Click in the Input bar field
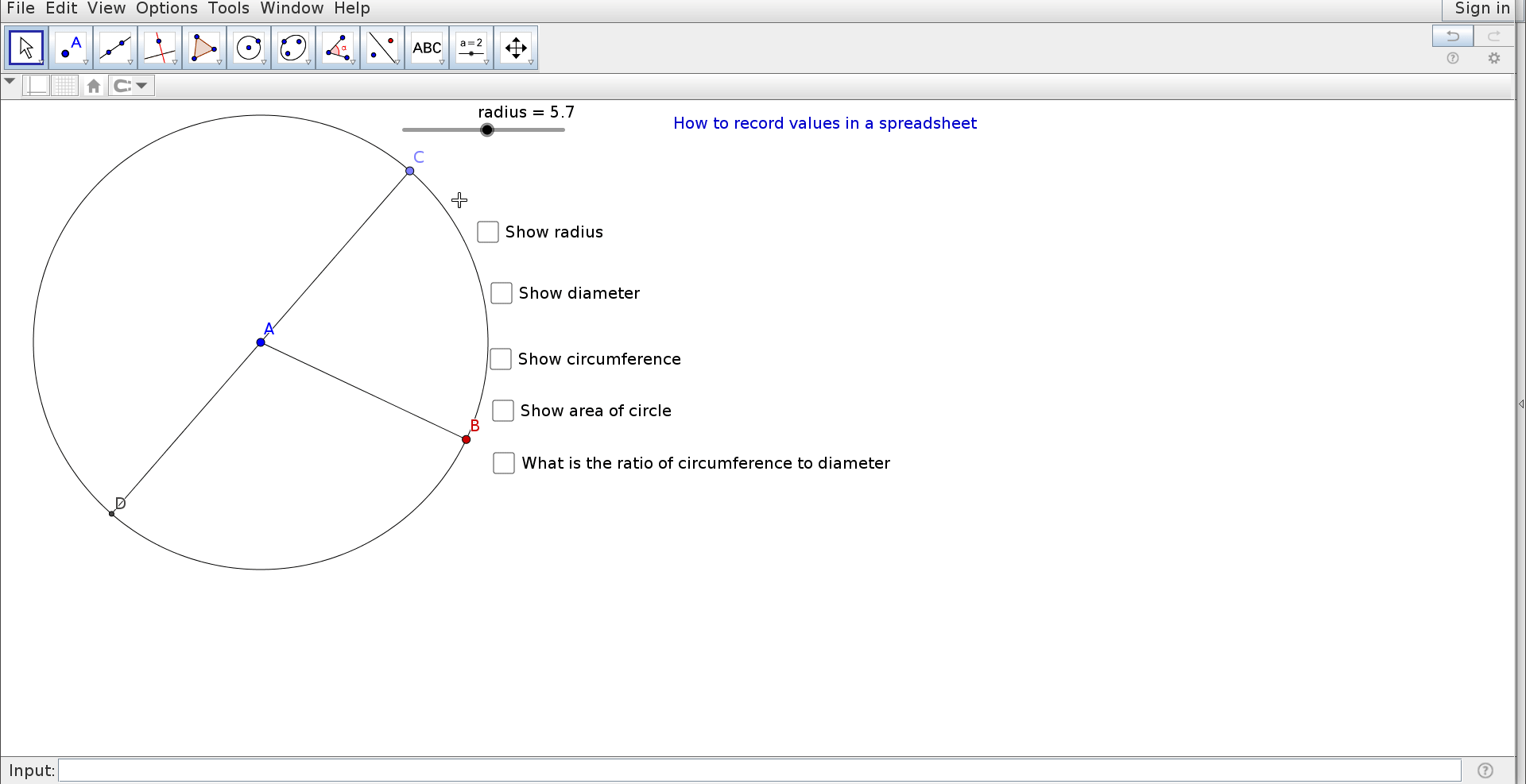This screenshot has height=784, width=1526. click(x=759, y=770)
